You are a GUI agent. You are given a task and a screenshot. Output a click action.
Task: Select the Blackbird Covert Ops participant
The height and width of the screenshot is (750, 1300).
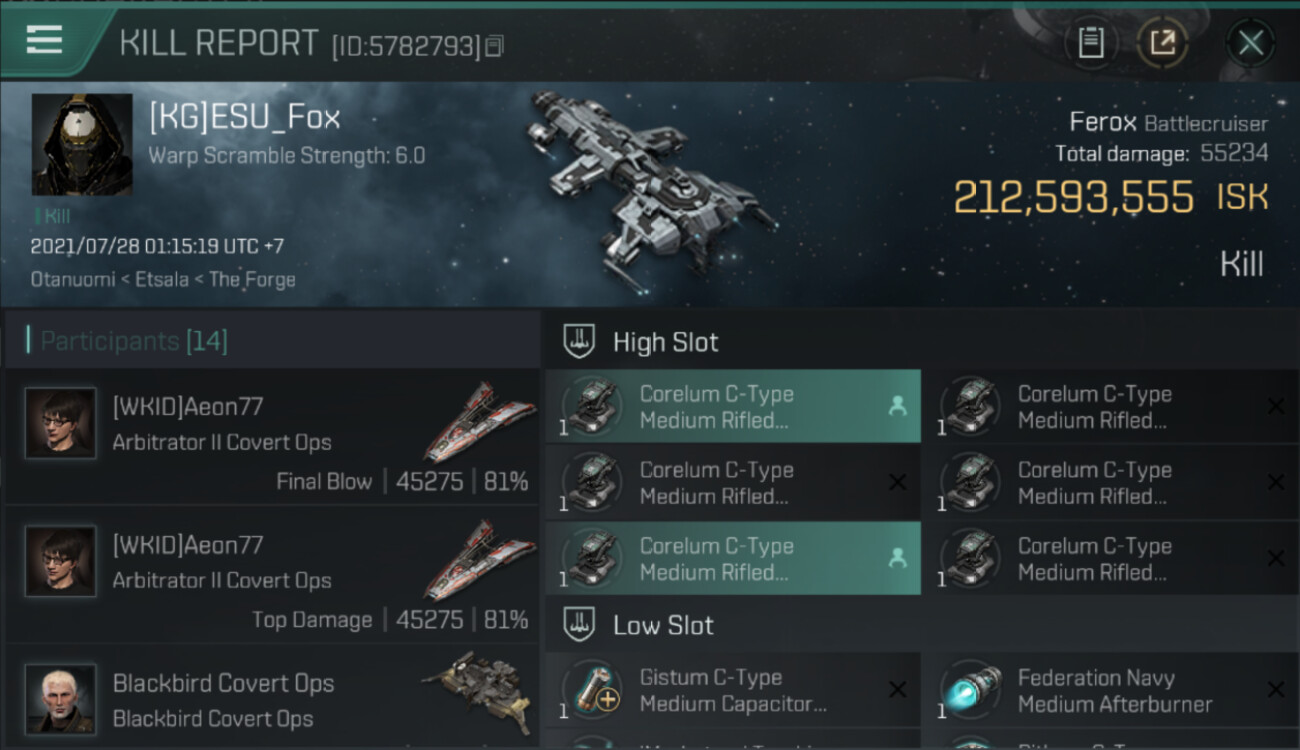click(x=222, y=698)
